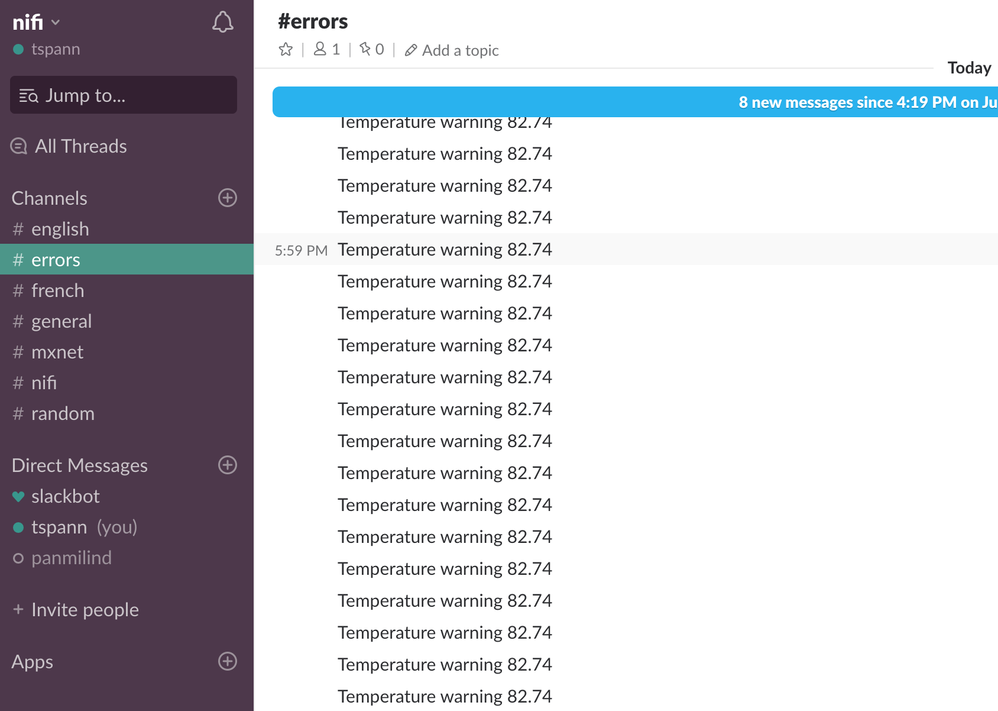Screen dimensions: 998x711
Task: Open All Threads view
Action: [x=80, y=146]
